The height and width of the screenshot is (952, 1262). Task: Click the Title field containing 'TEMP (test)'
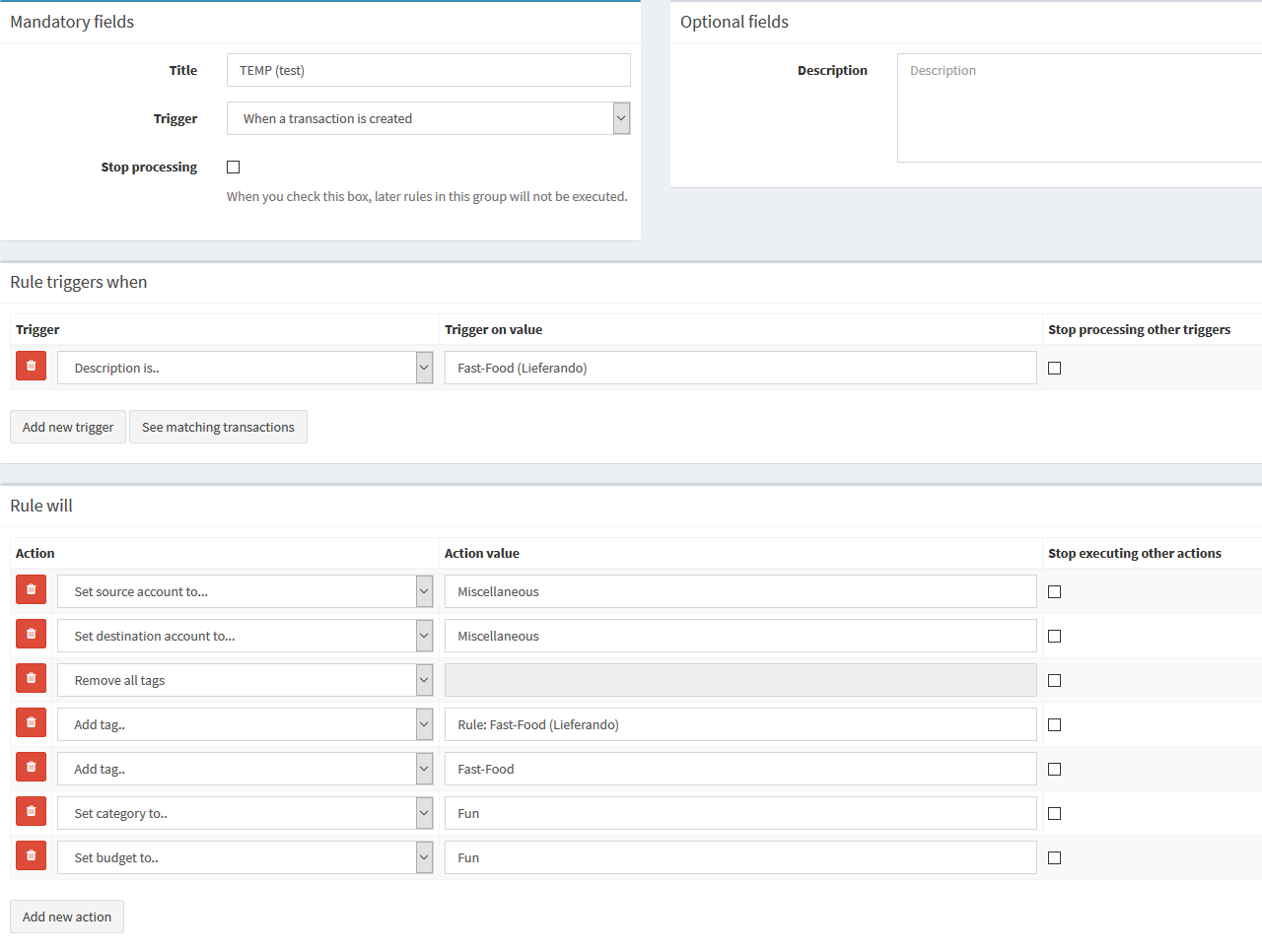[x=428, y=69]
